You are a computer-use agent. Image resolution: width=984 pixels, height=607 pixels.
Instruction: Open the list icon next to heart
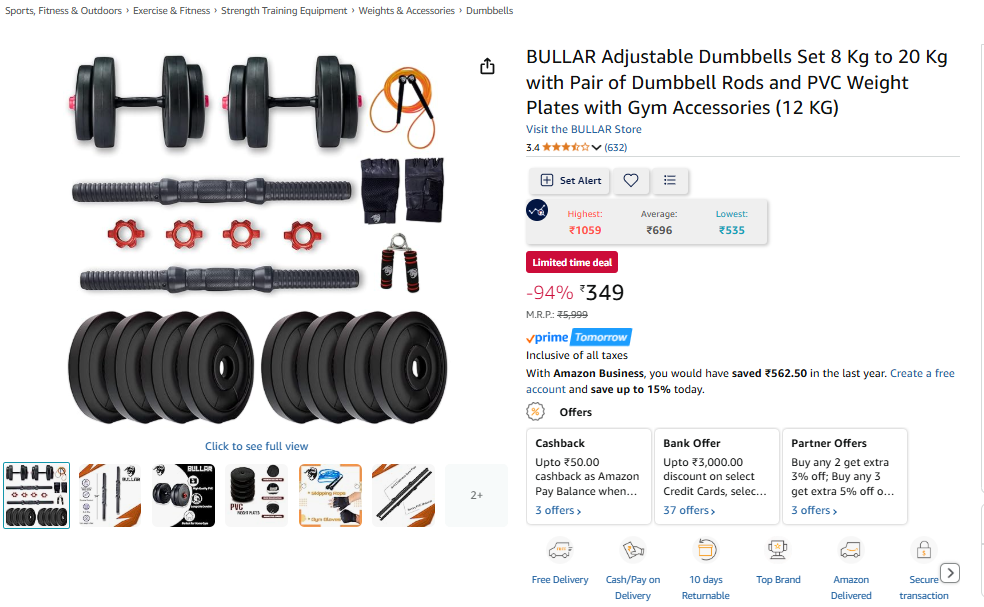click(x=670, y=180)
